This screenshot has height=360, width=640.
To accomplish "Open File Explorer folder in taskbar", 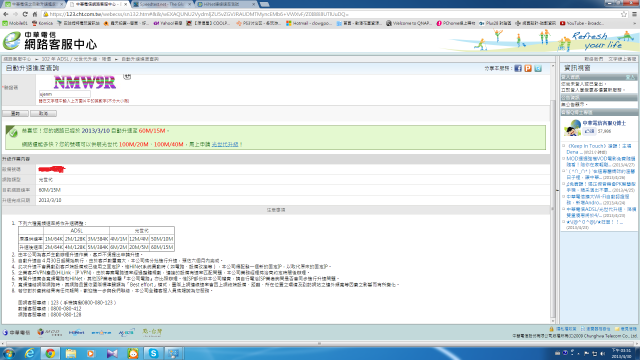I will coord(71,353).
